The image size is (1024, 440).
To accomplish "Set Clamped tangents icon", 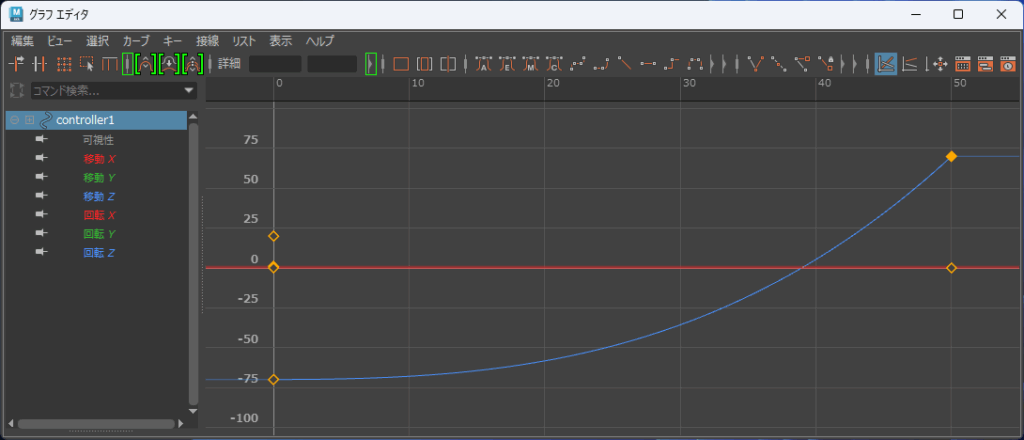I will (601, 64).
